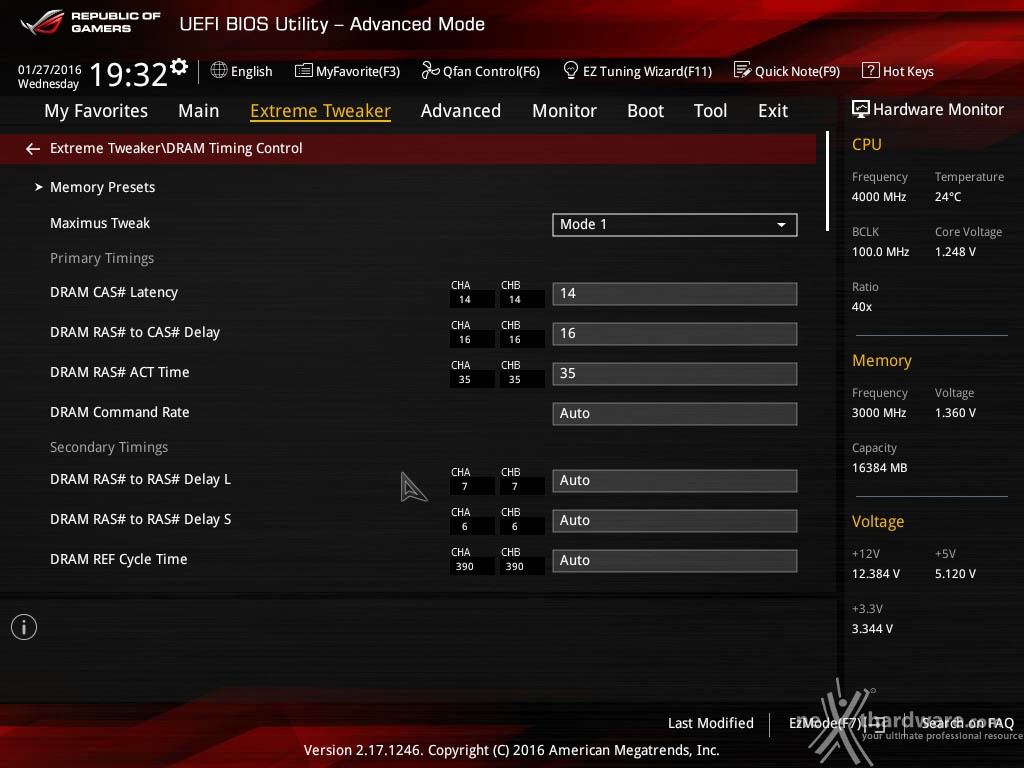This screenshot has width=1024, height=768.
Task: Click the MyFavorite list icon
Action: (x=304, y=71)
